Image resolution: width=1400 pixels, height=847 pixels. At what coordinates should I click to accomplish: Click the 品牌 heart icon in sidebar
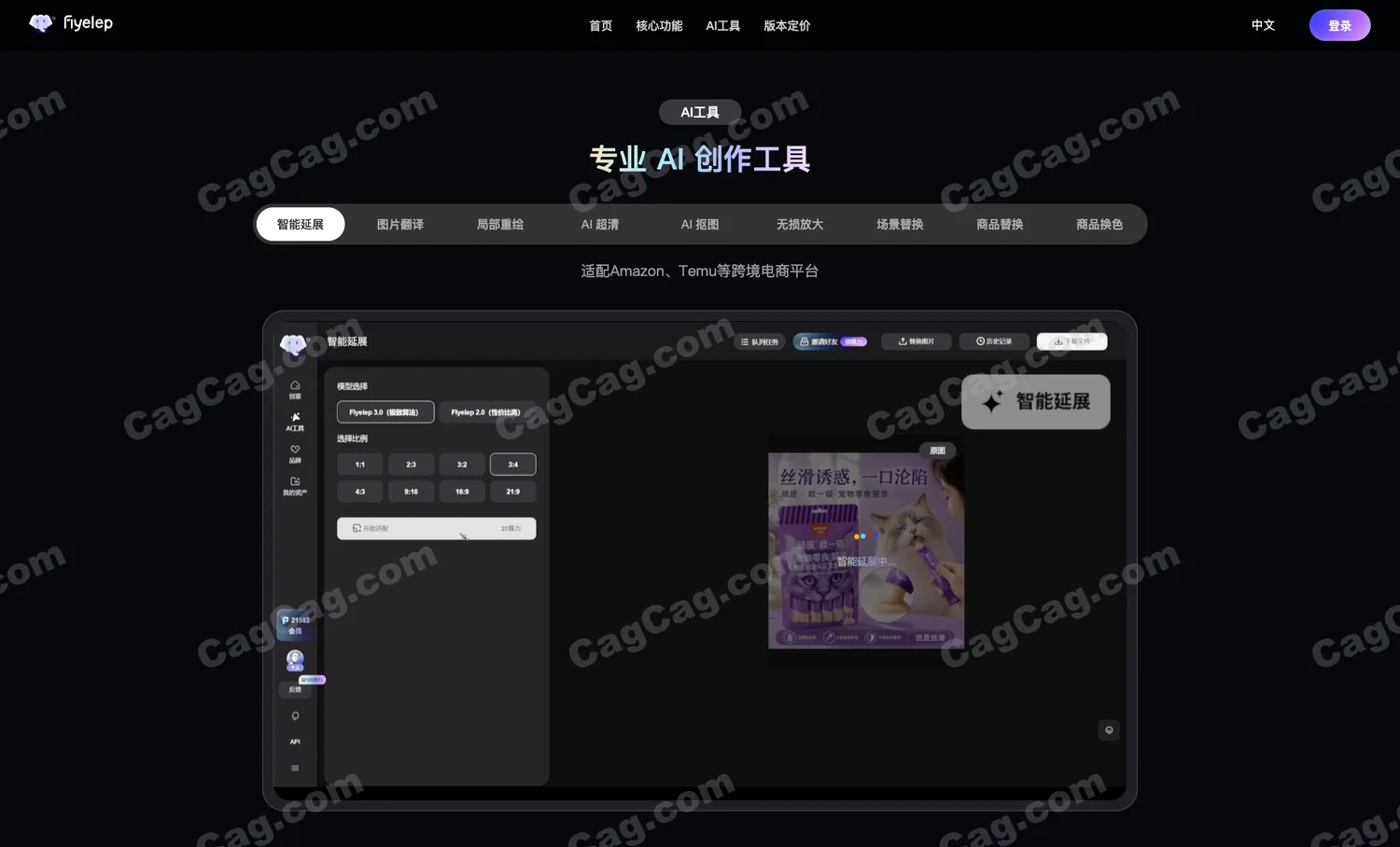[x=295, y=453]
